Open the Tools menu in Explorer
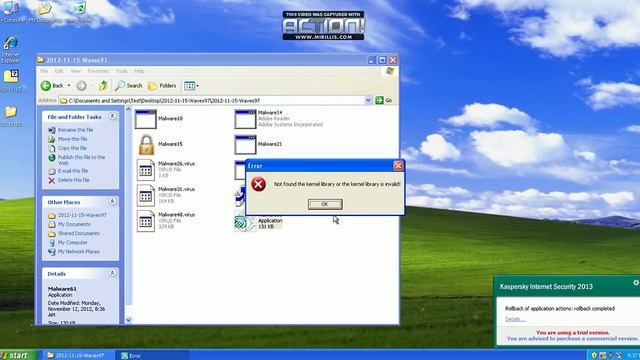The width and height of the screenshot is (640, 360). point(122,71)
